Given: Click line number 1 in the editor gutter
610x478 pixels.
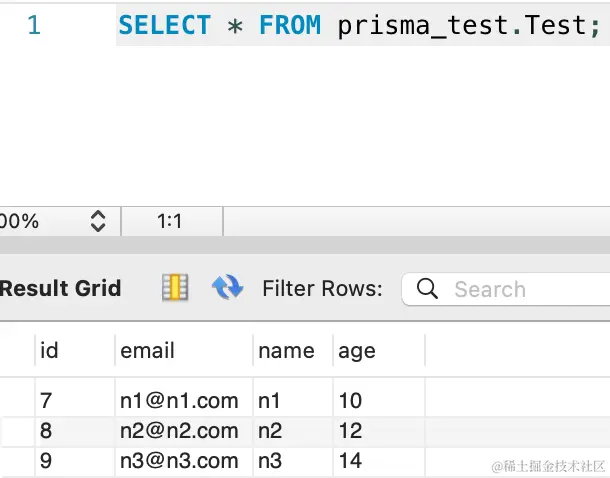Looking at the screenshot, I should 34,25.
